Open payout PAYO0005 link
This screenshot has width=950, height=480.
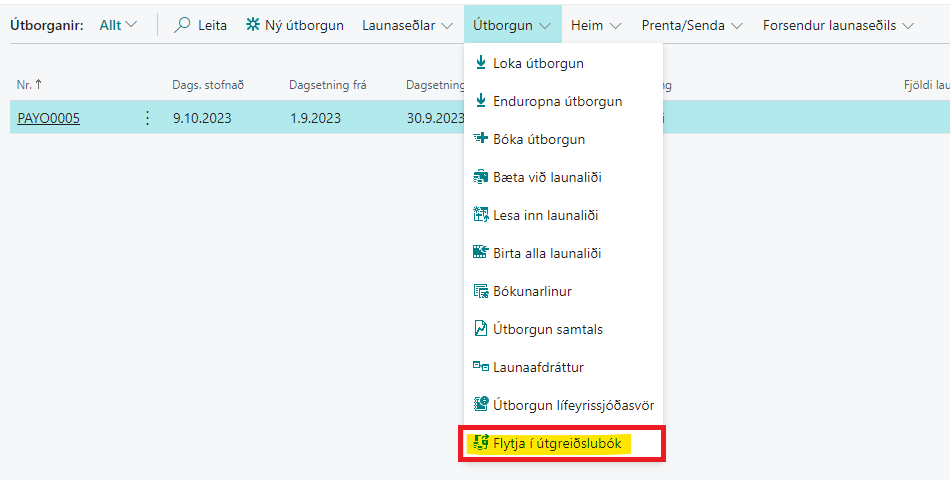point(48,118)
